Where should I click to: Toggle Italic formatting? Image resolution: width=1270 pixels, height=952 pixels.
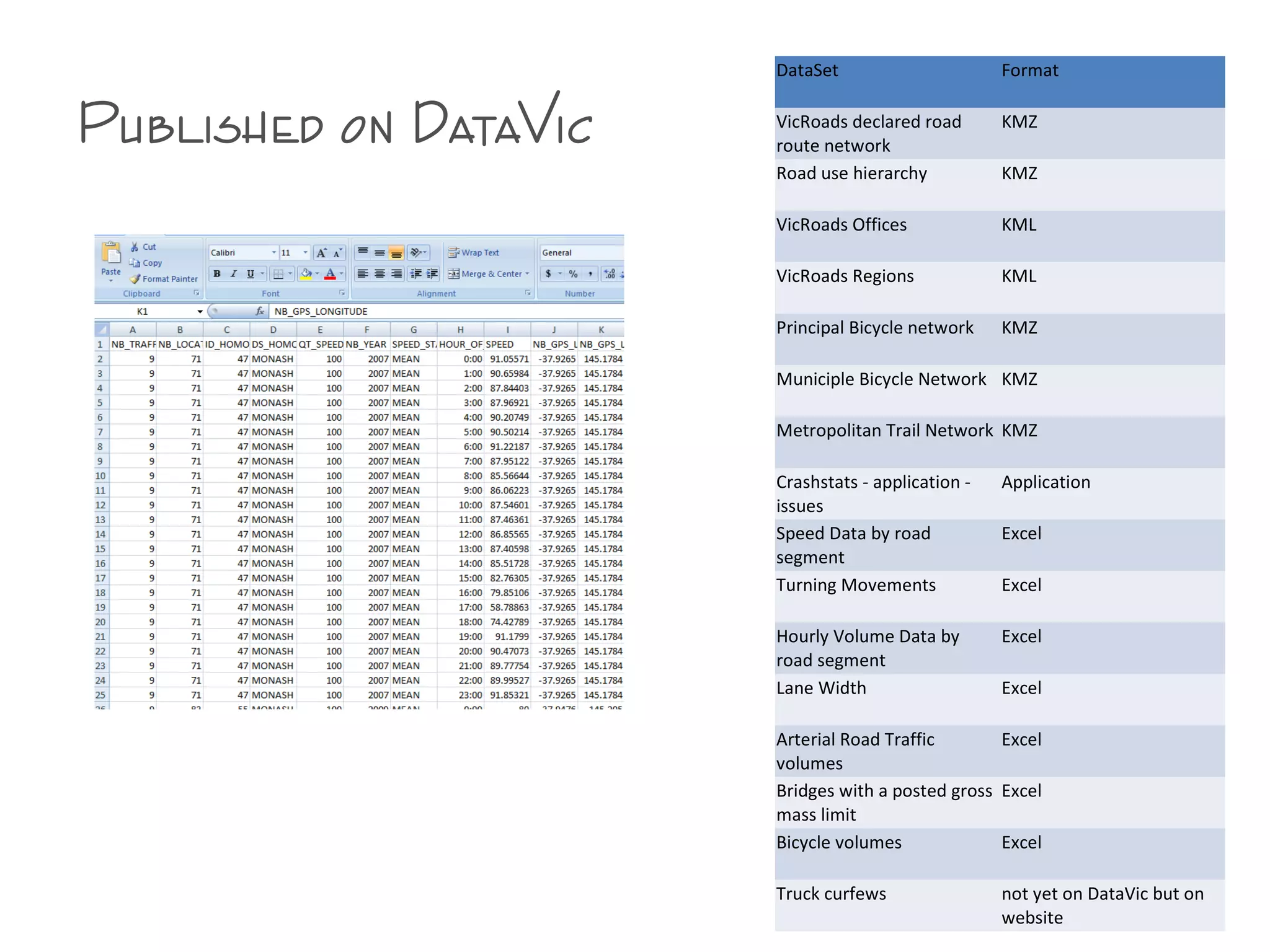[234, 273]
